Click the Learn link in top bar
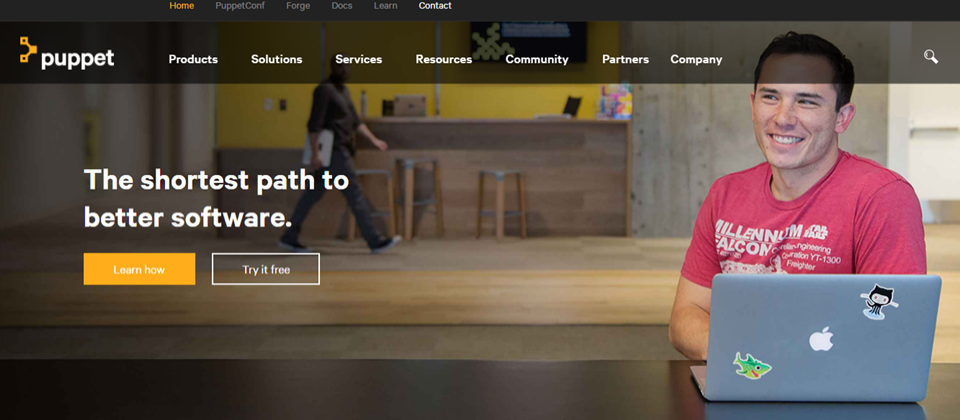960x420 pixels. [x=386, y=6]
